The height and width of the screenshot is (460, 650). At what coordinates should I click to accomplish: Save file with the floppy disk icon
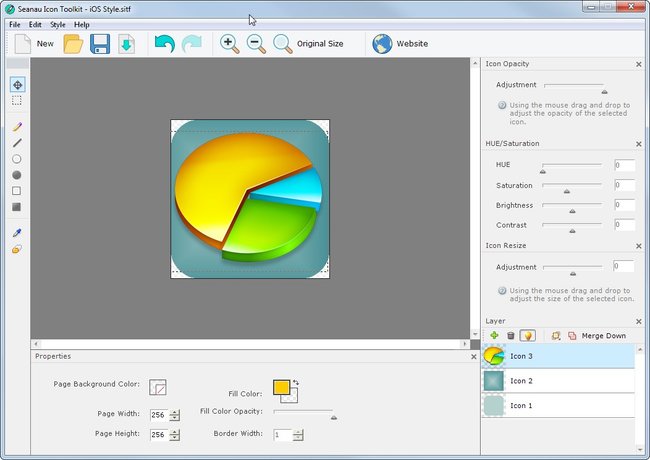[x=100, y=44]
